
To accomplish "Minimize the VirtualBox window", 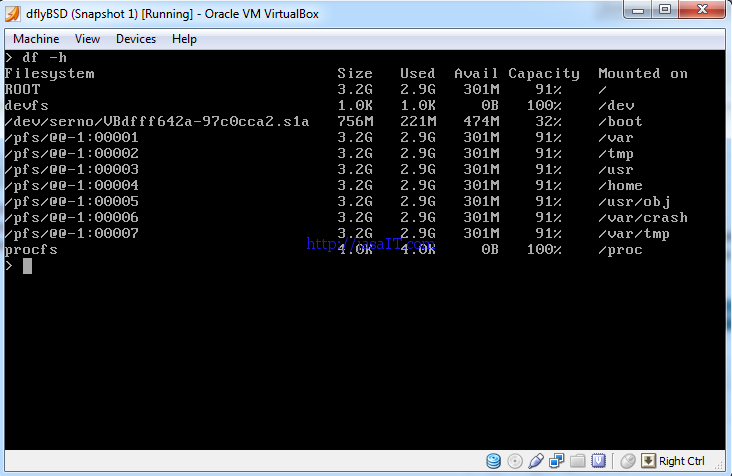I will click(638, 10).
